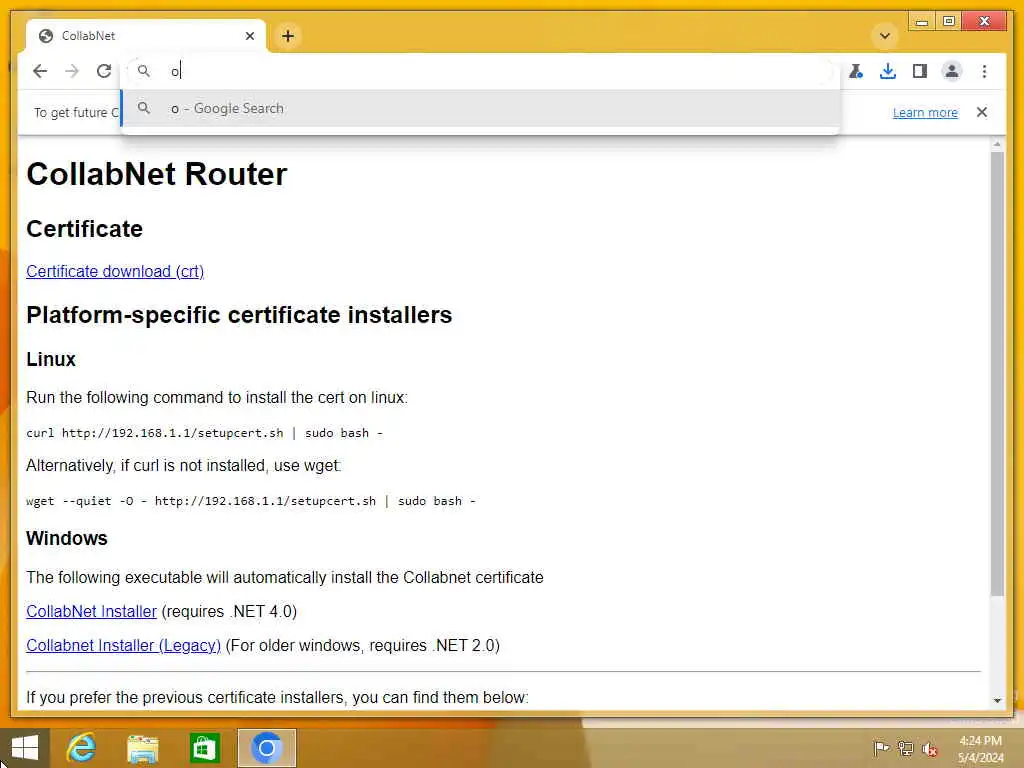Open the Certificate download (crt) link
Image resolution: width=1024 pixels, height=768 pixels.
coord(115,271)
